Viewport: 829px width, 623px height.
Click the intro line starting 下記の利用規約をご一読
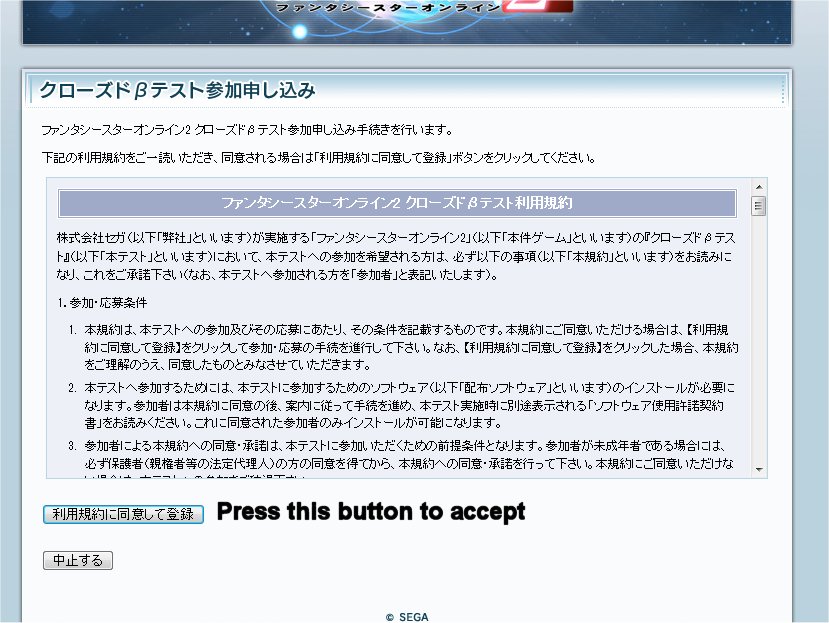click(319, 158)
